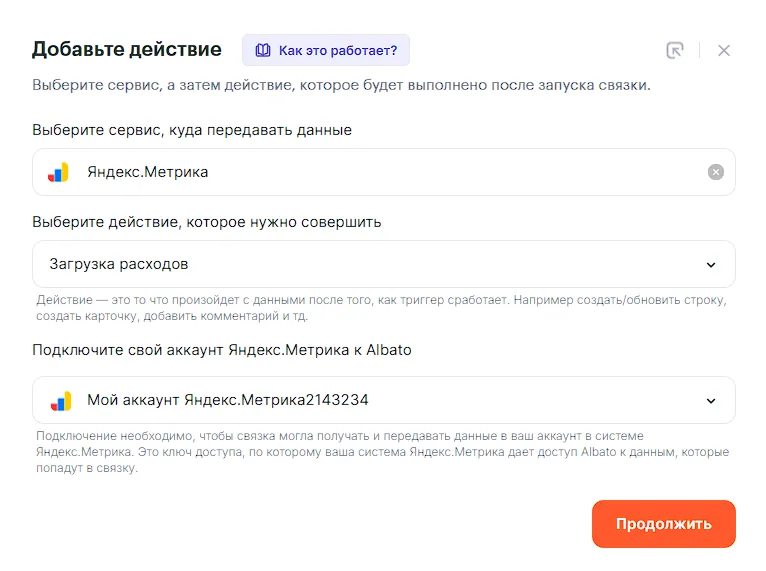Focus the Яндекс.Метрика service text field
This screenshot has height=571, width=766.
point(380,172)
